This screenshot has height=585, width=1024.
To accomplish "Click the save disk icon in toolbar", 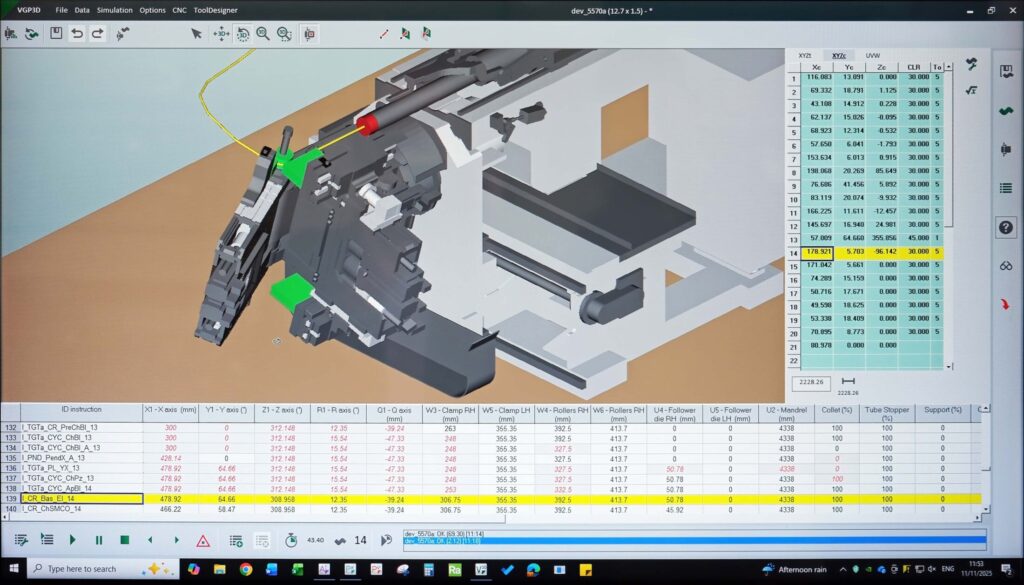I will click(56, 33).
